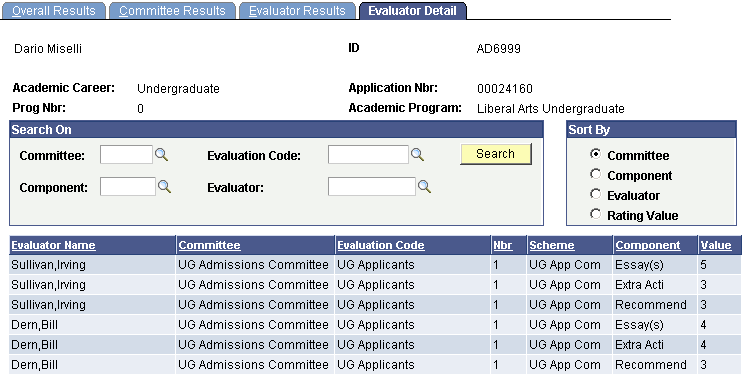Click Dern,Bill in the Recommend row
Image resolution: width=746 pixels, height=380 pixels.
35,365
